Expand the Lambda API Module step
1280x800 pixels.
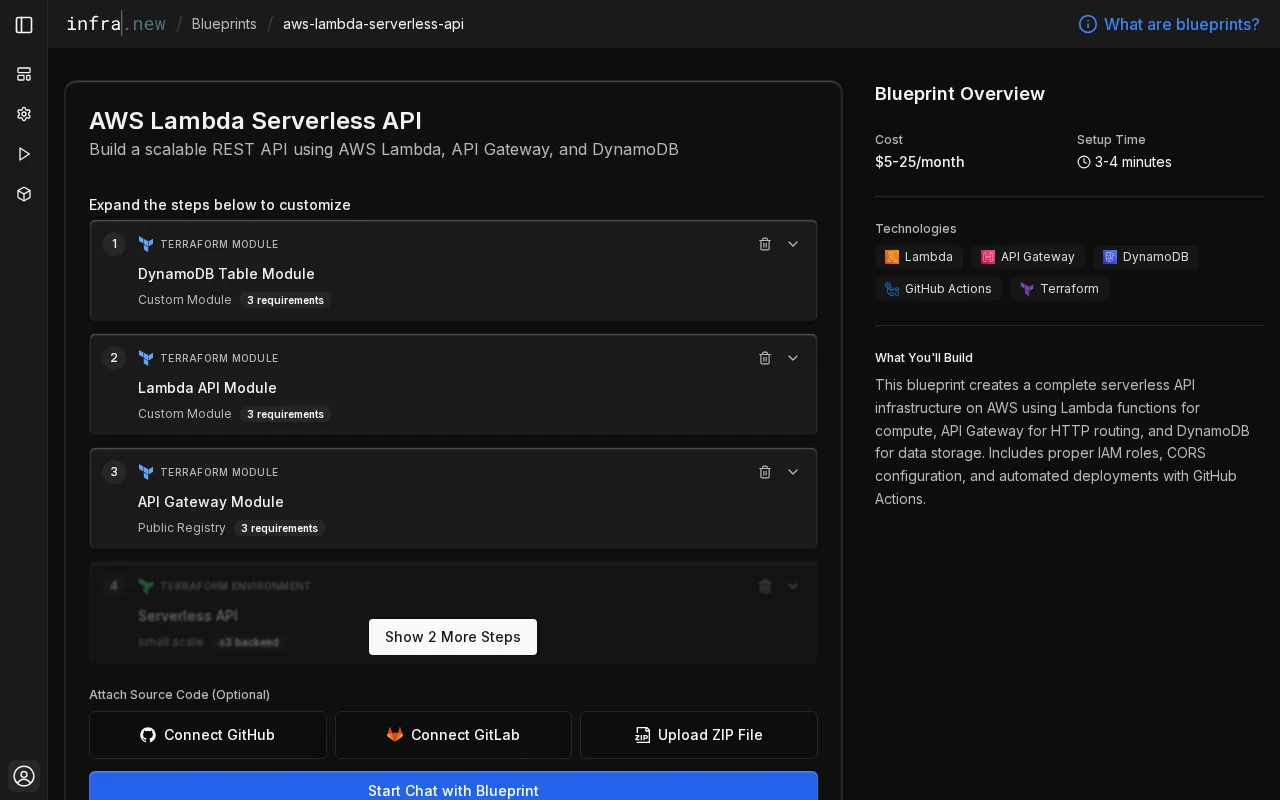pyautogui.click(x=793, y=358)
